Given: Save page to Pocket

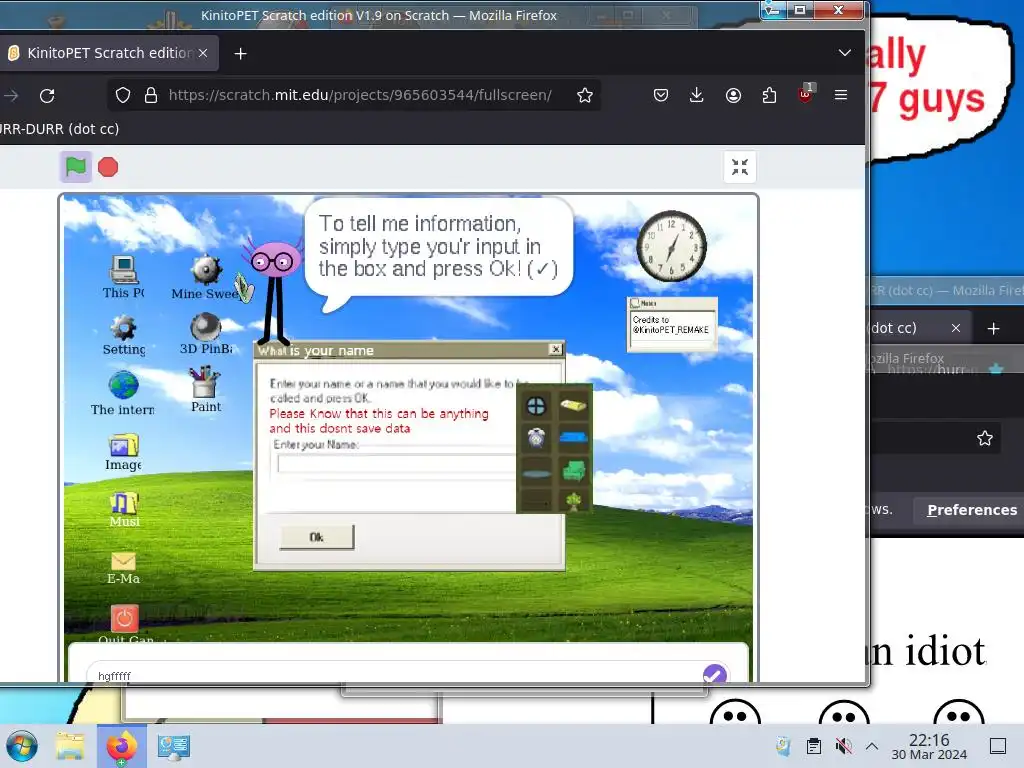Looking at the screenshot, I should coord(661,95).
